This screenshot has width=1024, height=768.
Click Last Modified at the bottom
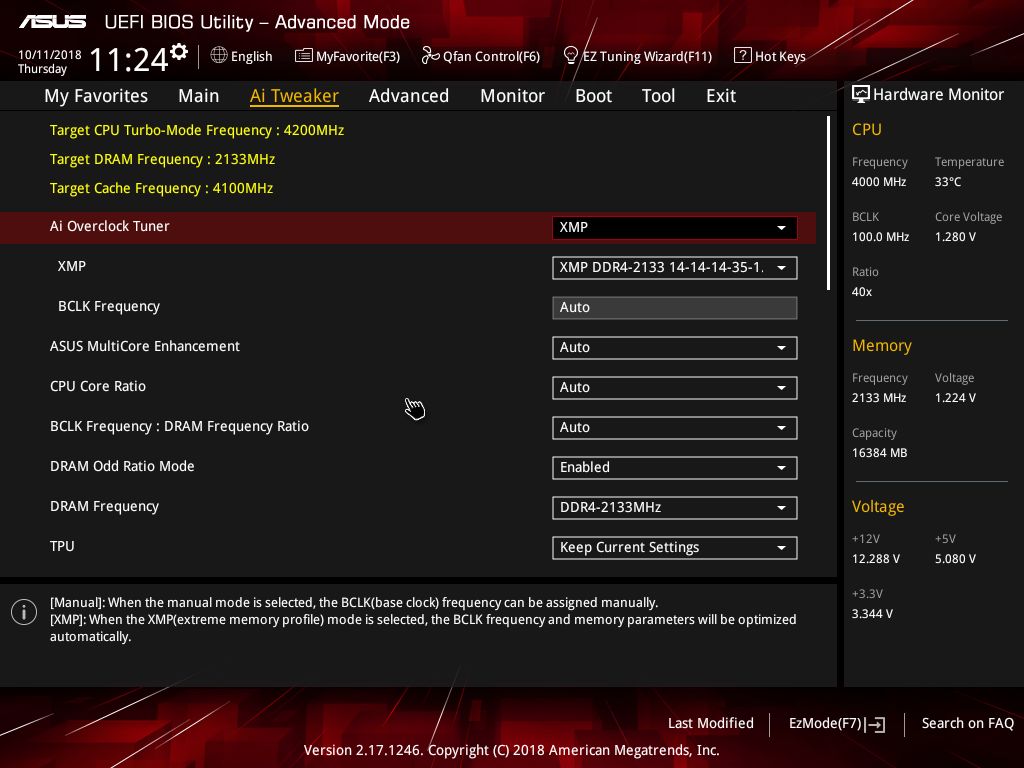(711, 724)
